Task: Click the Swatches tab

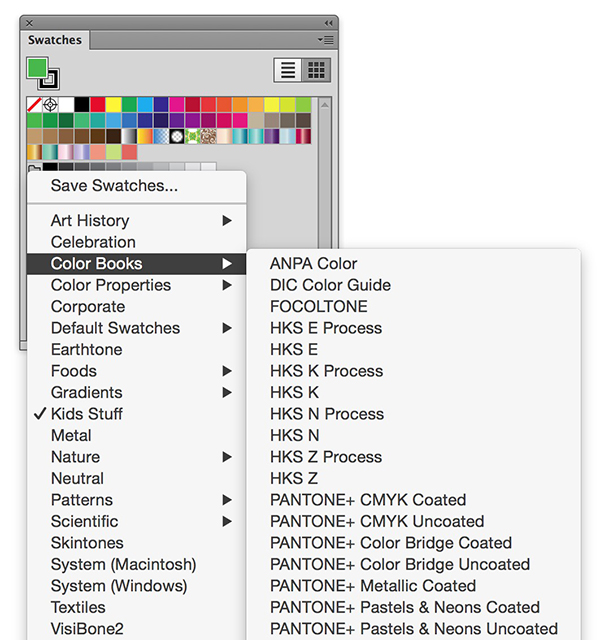Action: coord(55,40)
